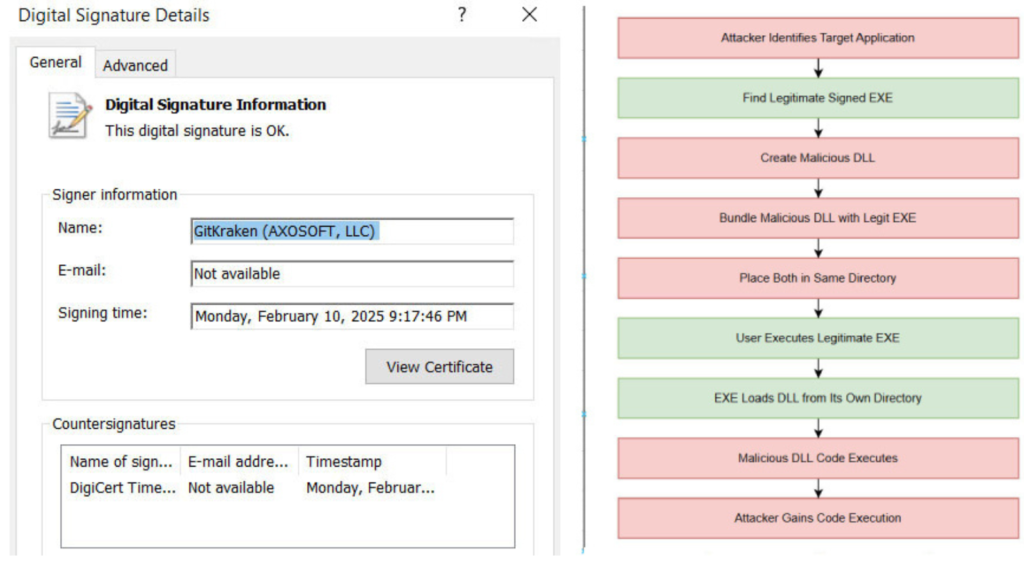Click the User Executes Legitimate EXE box

pyautogui.click(x=817, y=338)
